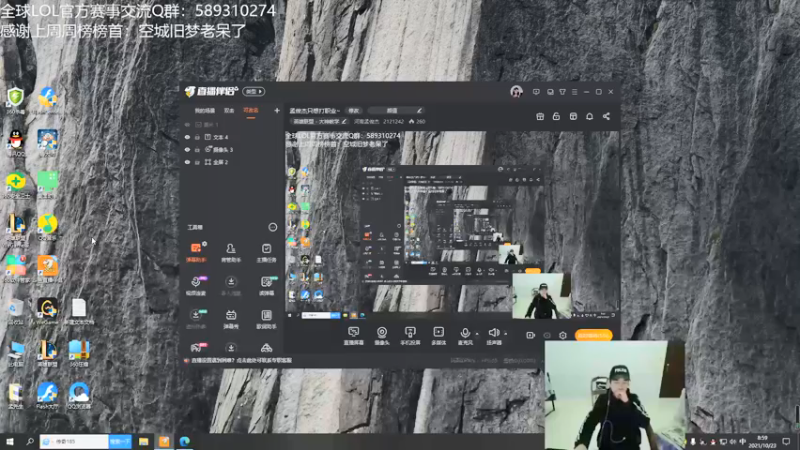The image size is (800, 450).
Task: Open the main menu hamburger icon
Action: point(574,92)
